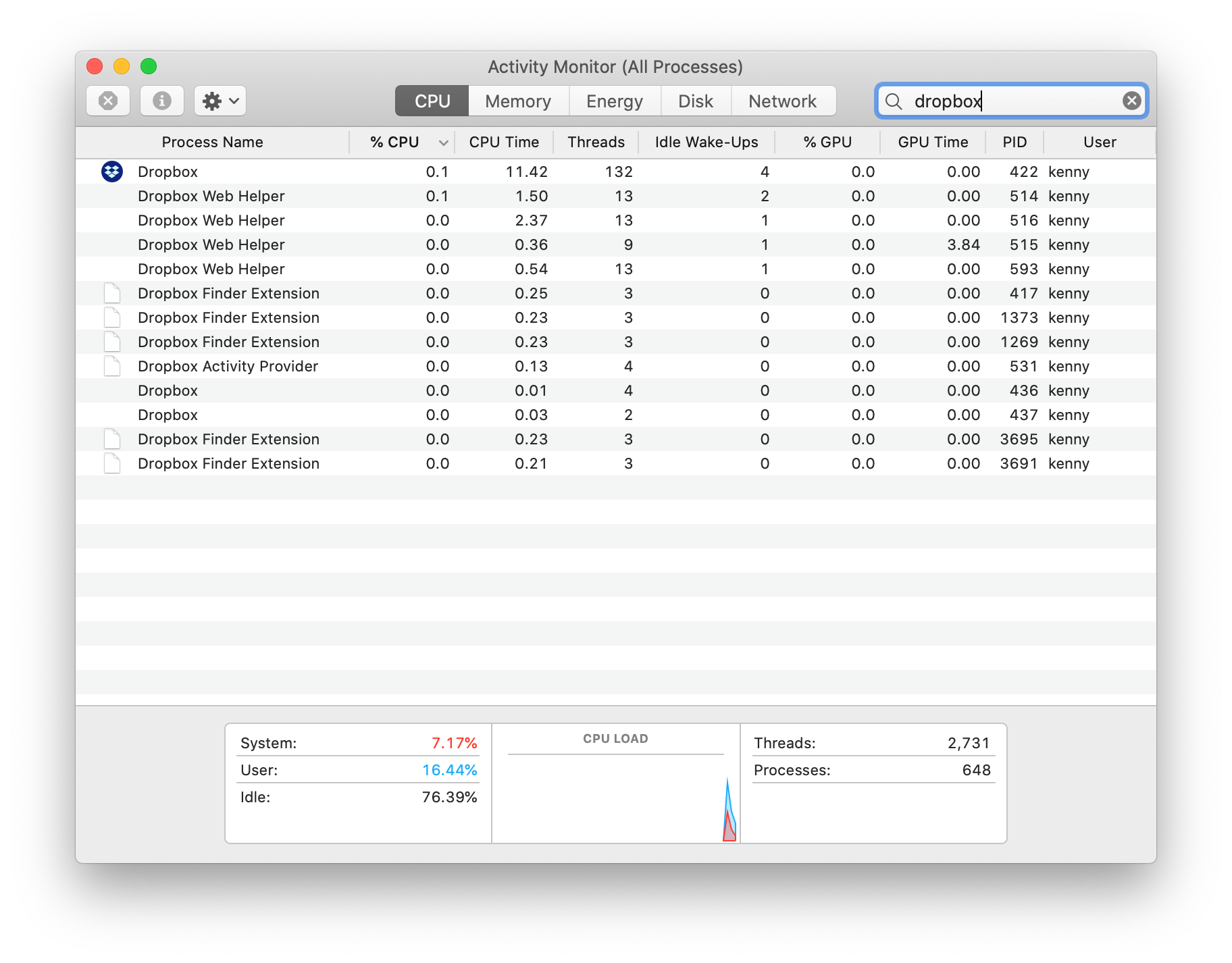This screenshot has width=1232, height=963.
Task: Sort by CPU Time column header
Action: [x=504, y=142]
